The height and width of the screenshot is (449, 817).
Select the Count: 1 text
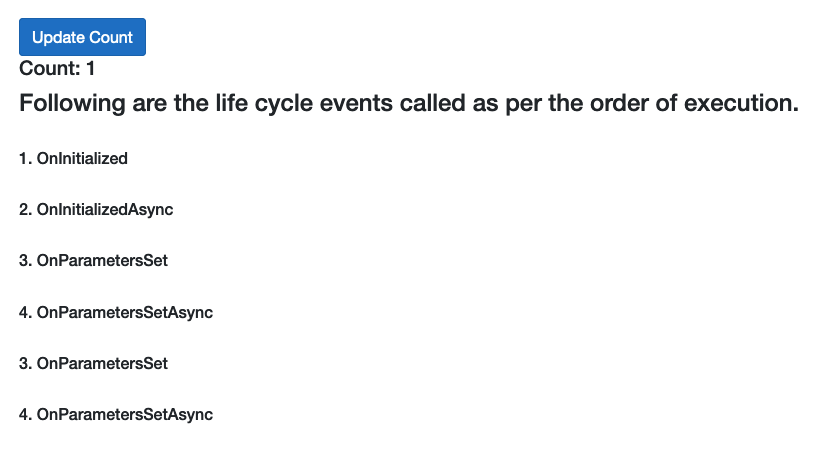[57, 68]
